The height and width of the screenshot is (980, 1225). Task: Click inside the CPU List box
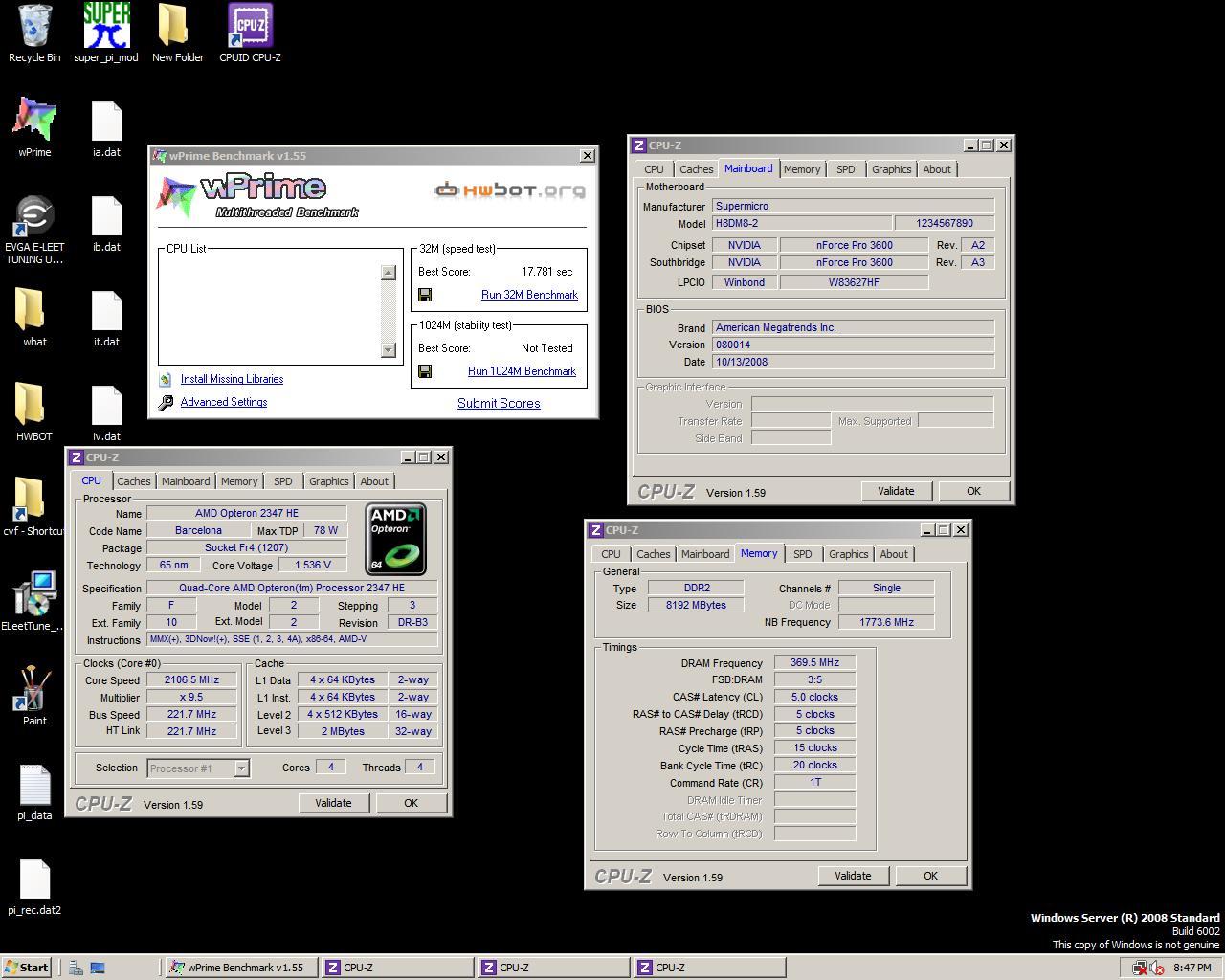click(270, 311)
